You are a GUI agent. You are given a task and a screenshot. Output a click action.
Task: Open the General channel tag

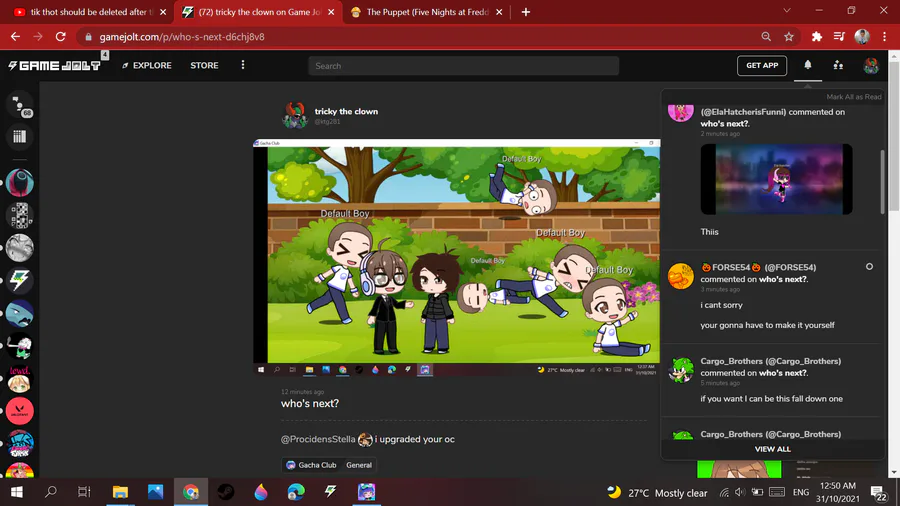click(x=359, y=465)
